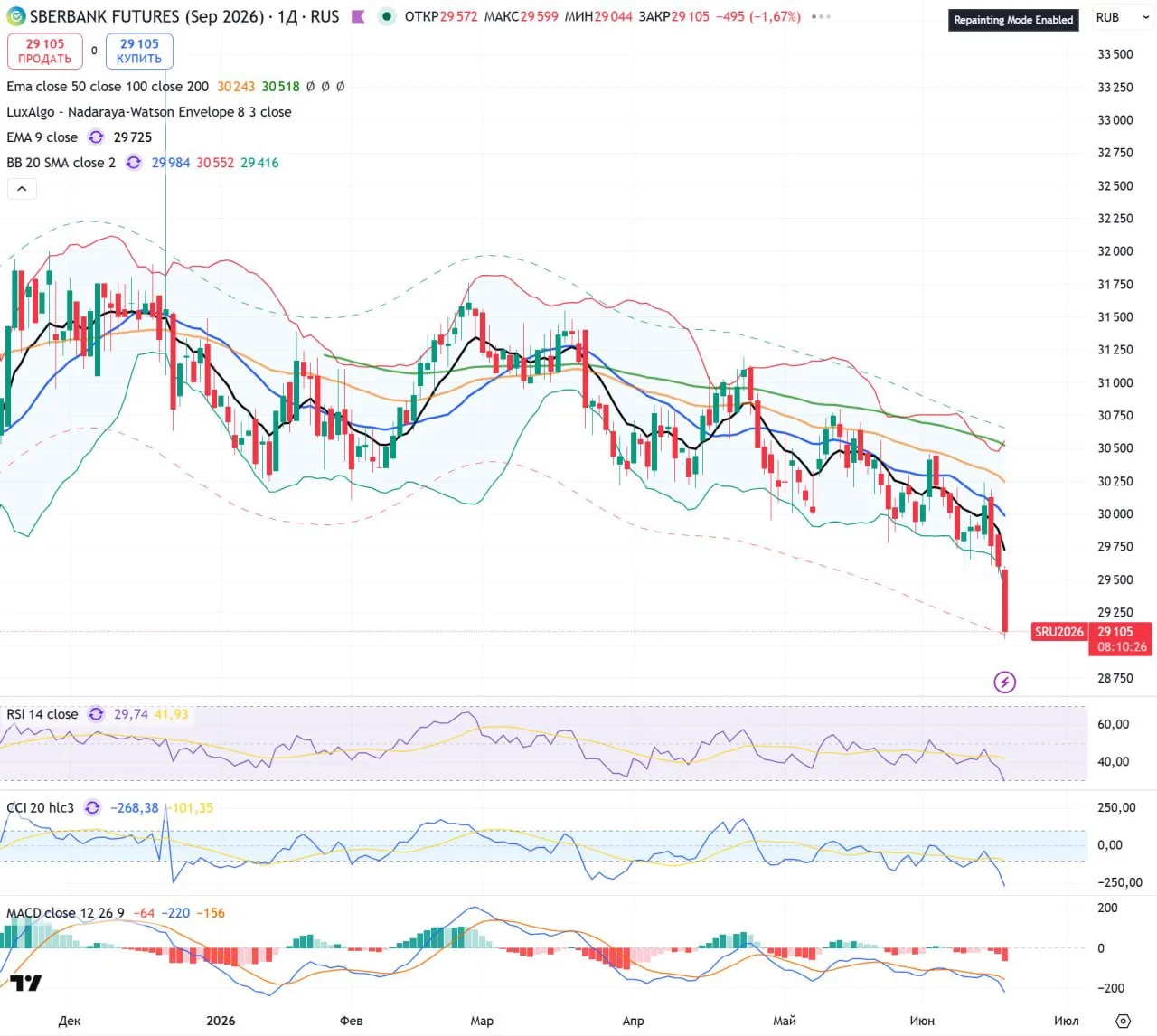Click the TradingView logo
Screen dimensions: 1157x1036
point(26,983)
